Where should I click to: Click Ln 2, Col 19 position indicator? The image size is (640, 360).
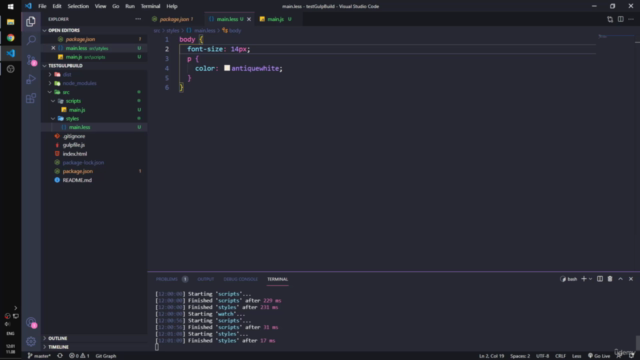point(491,356)
